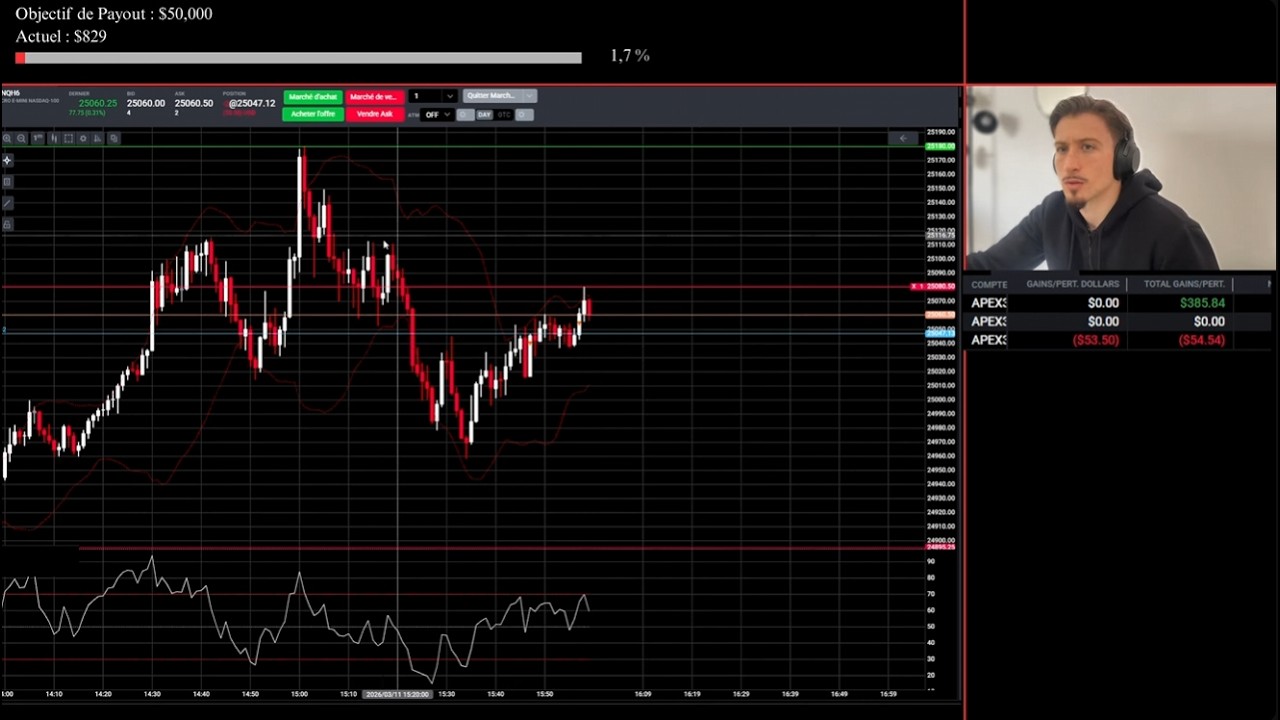The height and width of the screenshot is (720, 1280).
Task: Open the 1m timeframe selector
Action: tap(38, 138)
